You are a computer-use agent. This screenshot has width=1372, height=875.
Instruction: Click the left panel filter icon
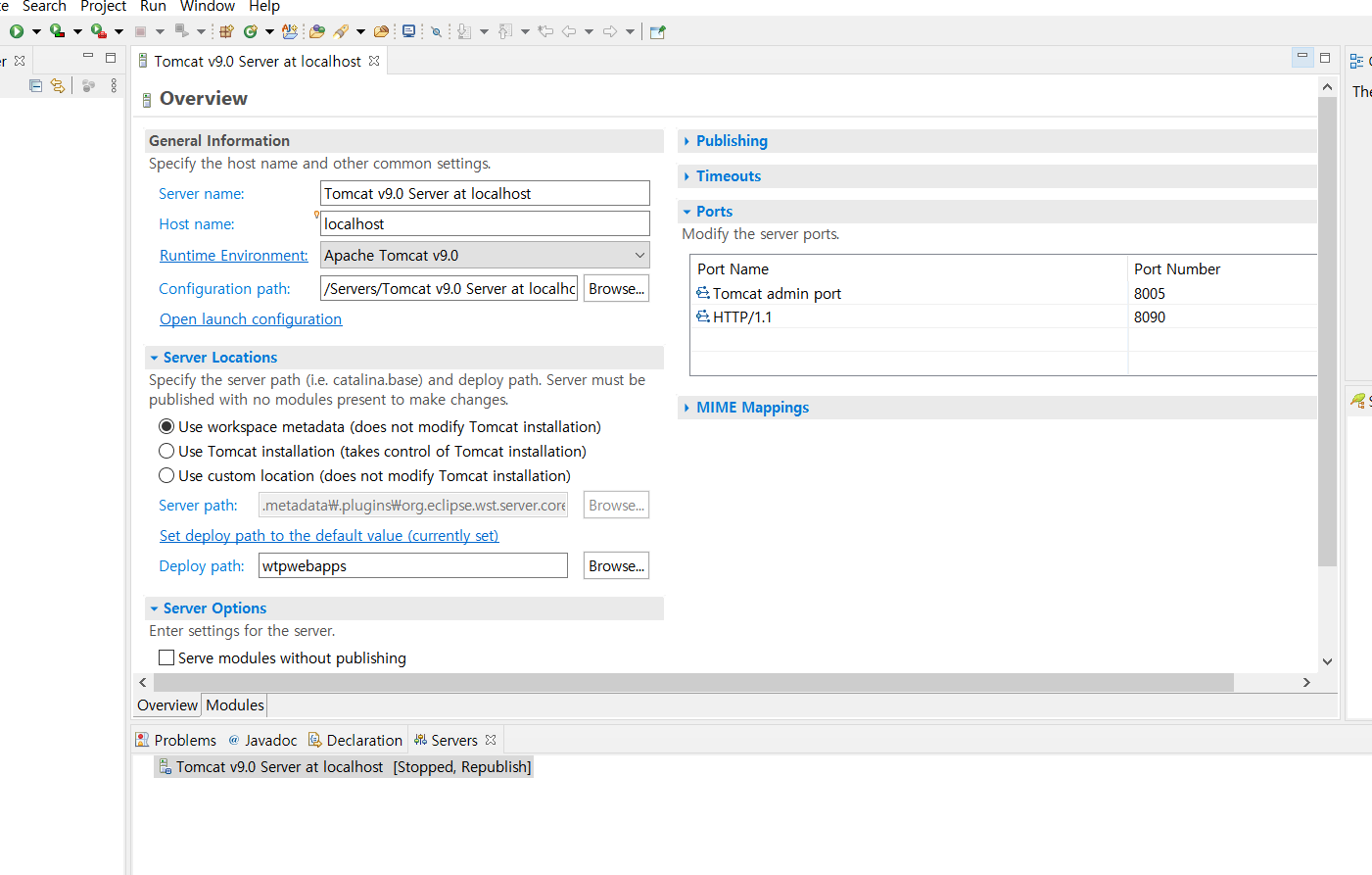[88, 85]
